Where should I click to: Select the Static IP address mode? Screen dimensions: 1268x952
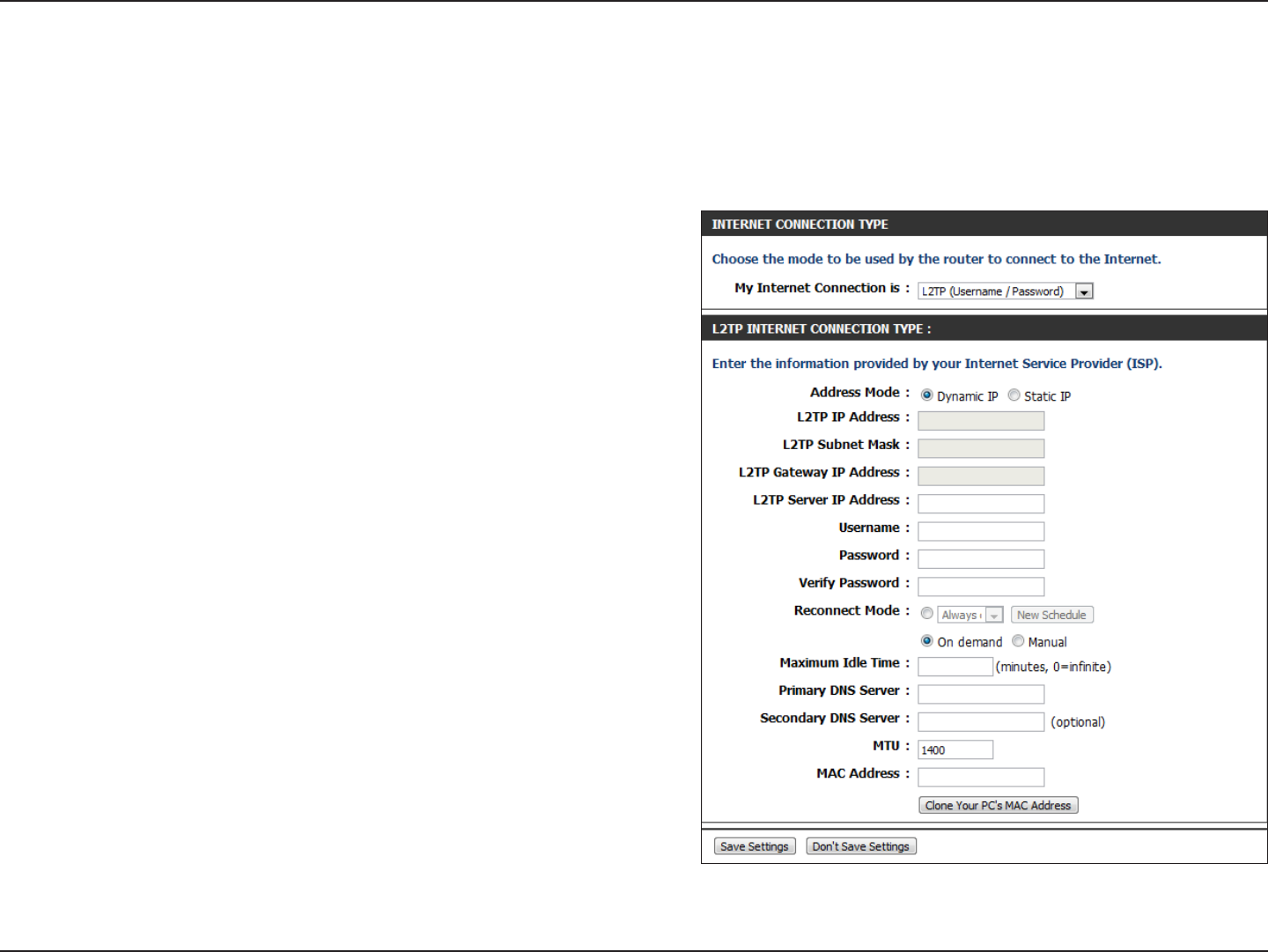click(1014, 395)
